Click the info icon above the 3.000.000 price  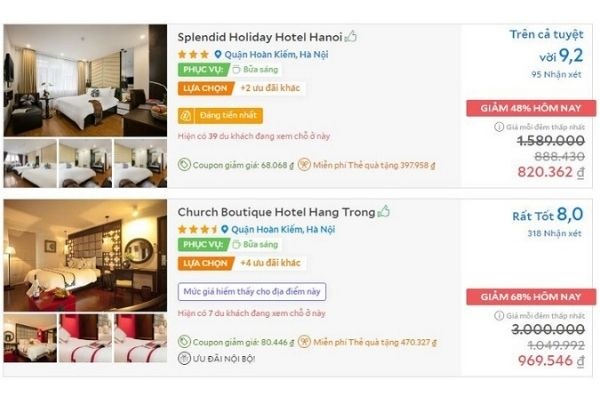coord(499,316)
